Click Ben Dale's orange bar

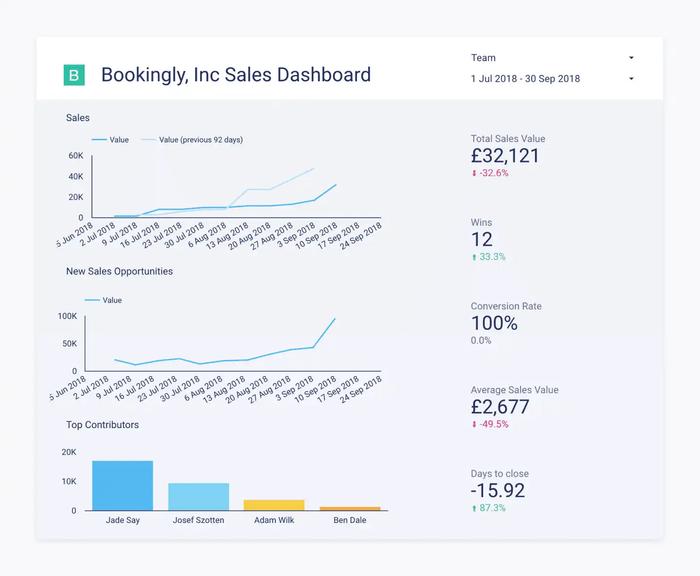coord(350,508)
